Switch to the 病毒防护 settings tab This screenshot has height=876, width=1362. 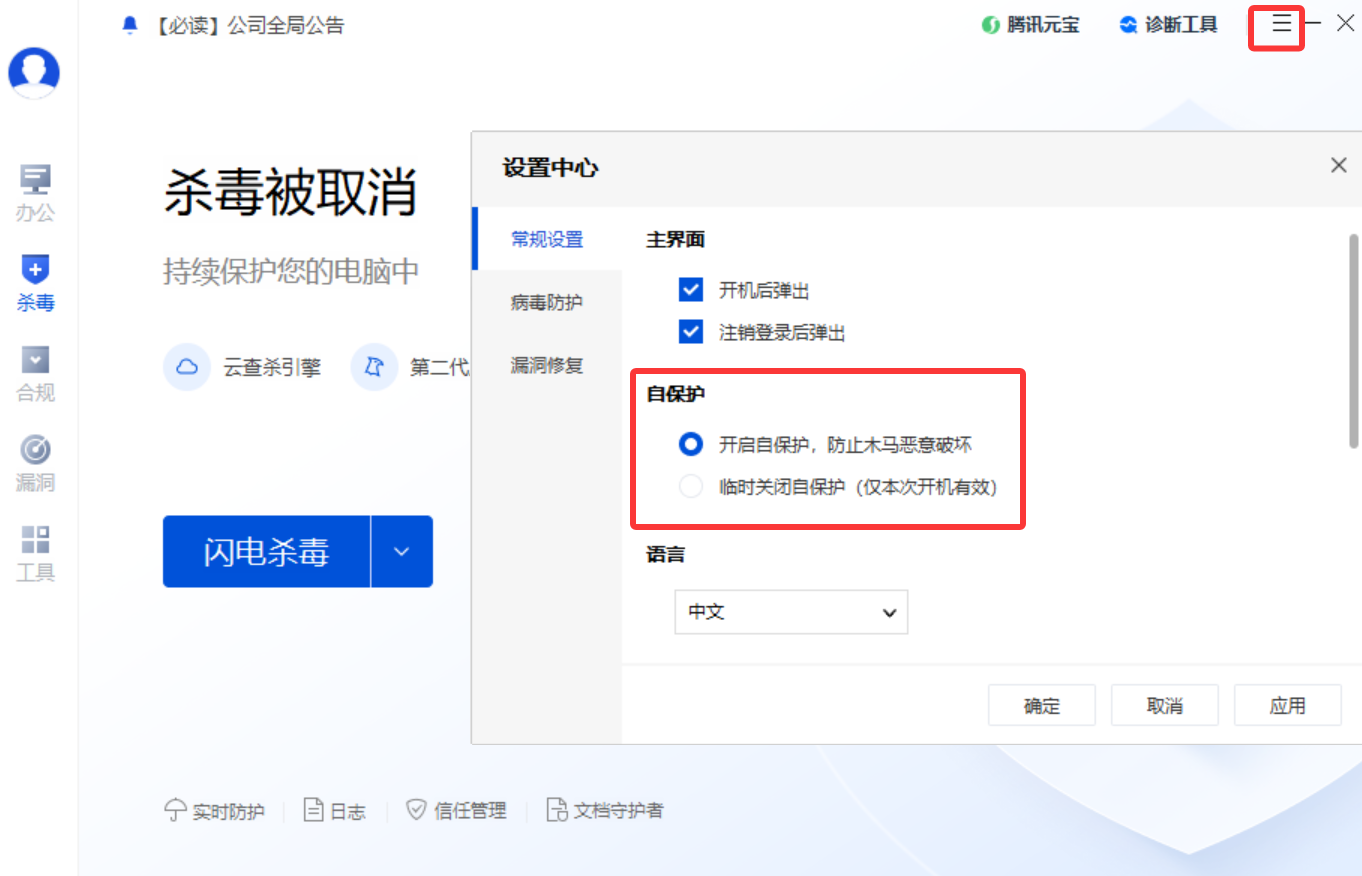pos(546,302)
